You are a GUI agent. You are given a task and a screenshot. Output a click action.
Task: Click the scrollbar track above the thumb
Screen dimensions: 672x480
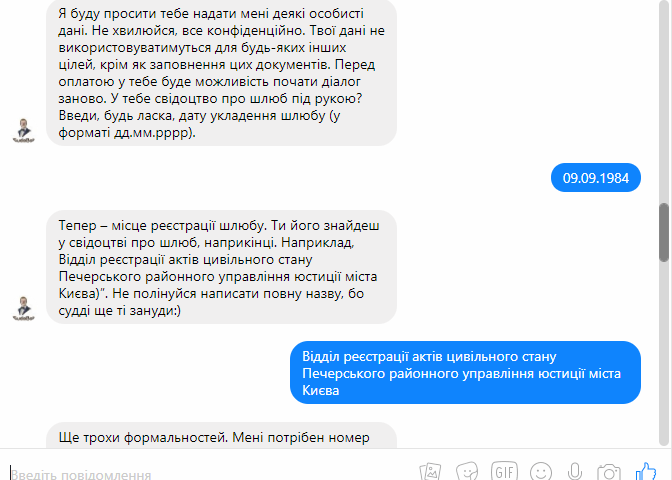(664, 103)
